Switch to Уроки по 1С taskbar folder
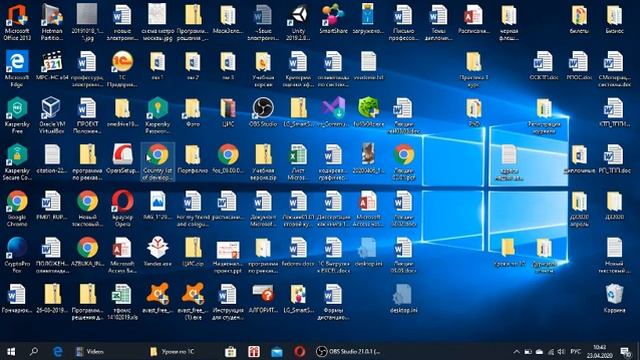Screen dimensions: 640x360 pyautogui.click(x=172, y=351)
